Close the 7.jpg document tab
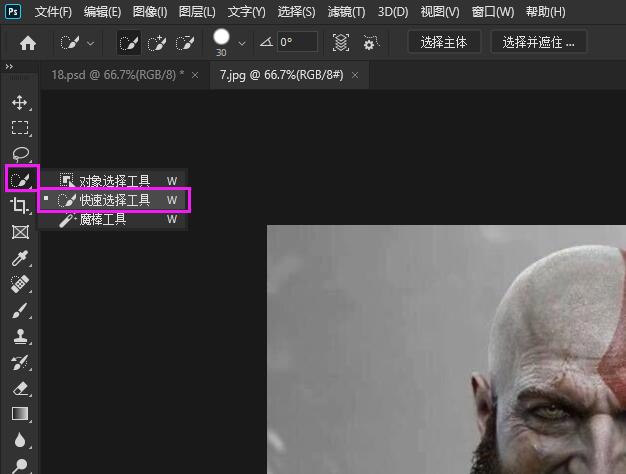The width and height of the screenshot is (626, 474). pyautogui.click(x=355, y=75)
